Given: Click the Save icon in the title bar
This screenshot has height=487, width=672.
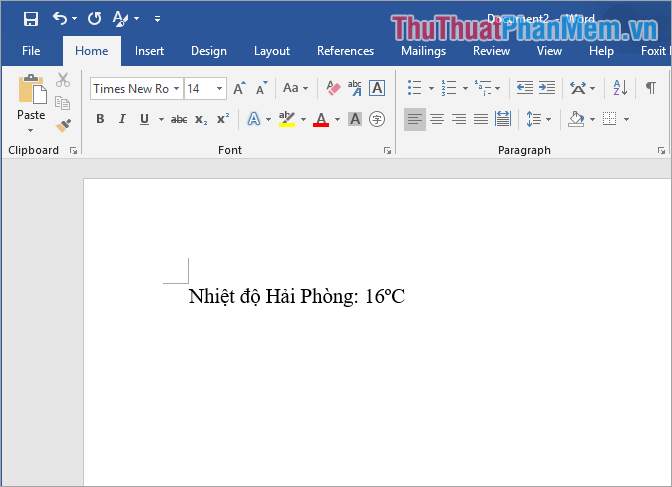Looking at the screenshot, I should point(31,18).
